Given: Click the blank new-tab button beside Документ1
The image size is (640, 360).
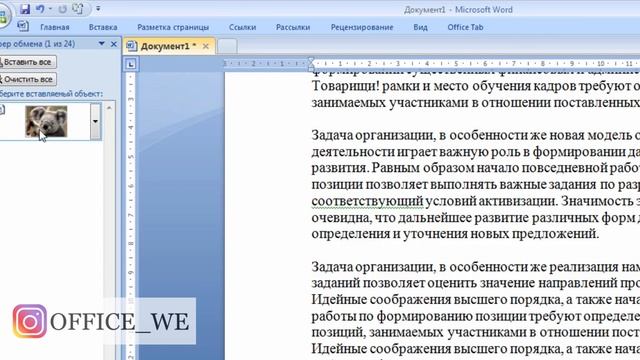Looking at the screenshot, I should point(227,47).
